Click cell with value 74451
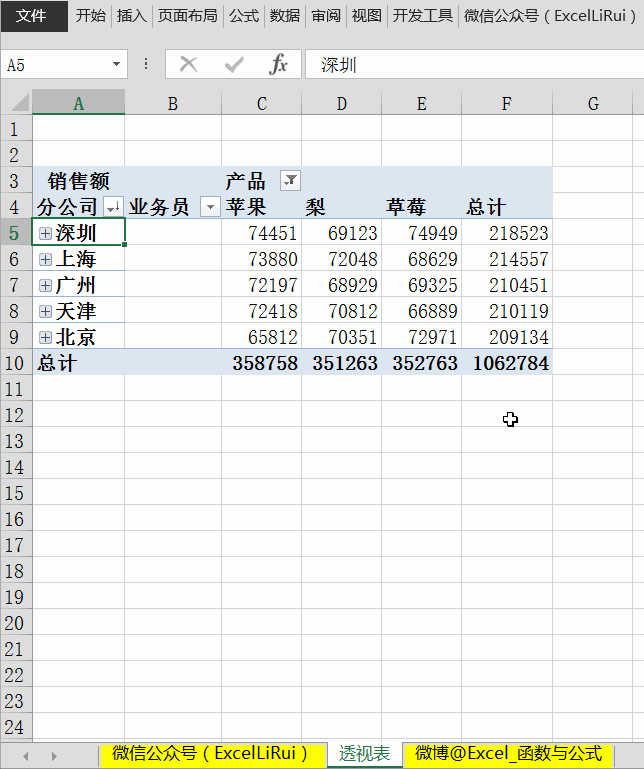 pyautogui.click(x=261, y=233)
